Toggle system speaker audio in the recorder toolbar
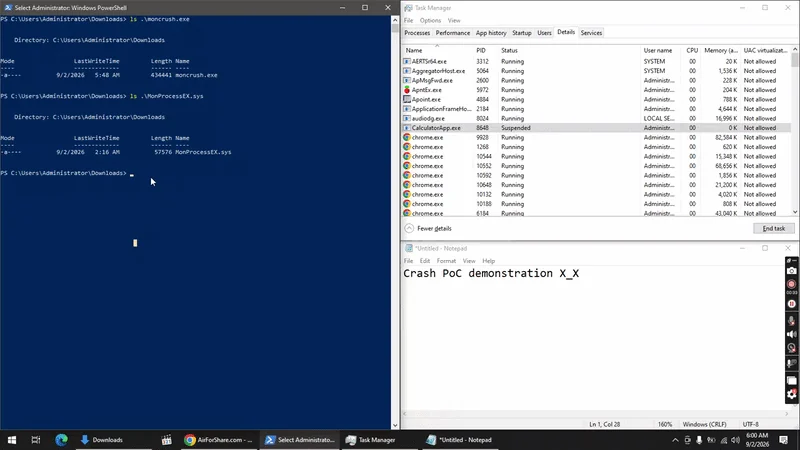 pyautogui.click(x=791, y=334)
